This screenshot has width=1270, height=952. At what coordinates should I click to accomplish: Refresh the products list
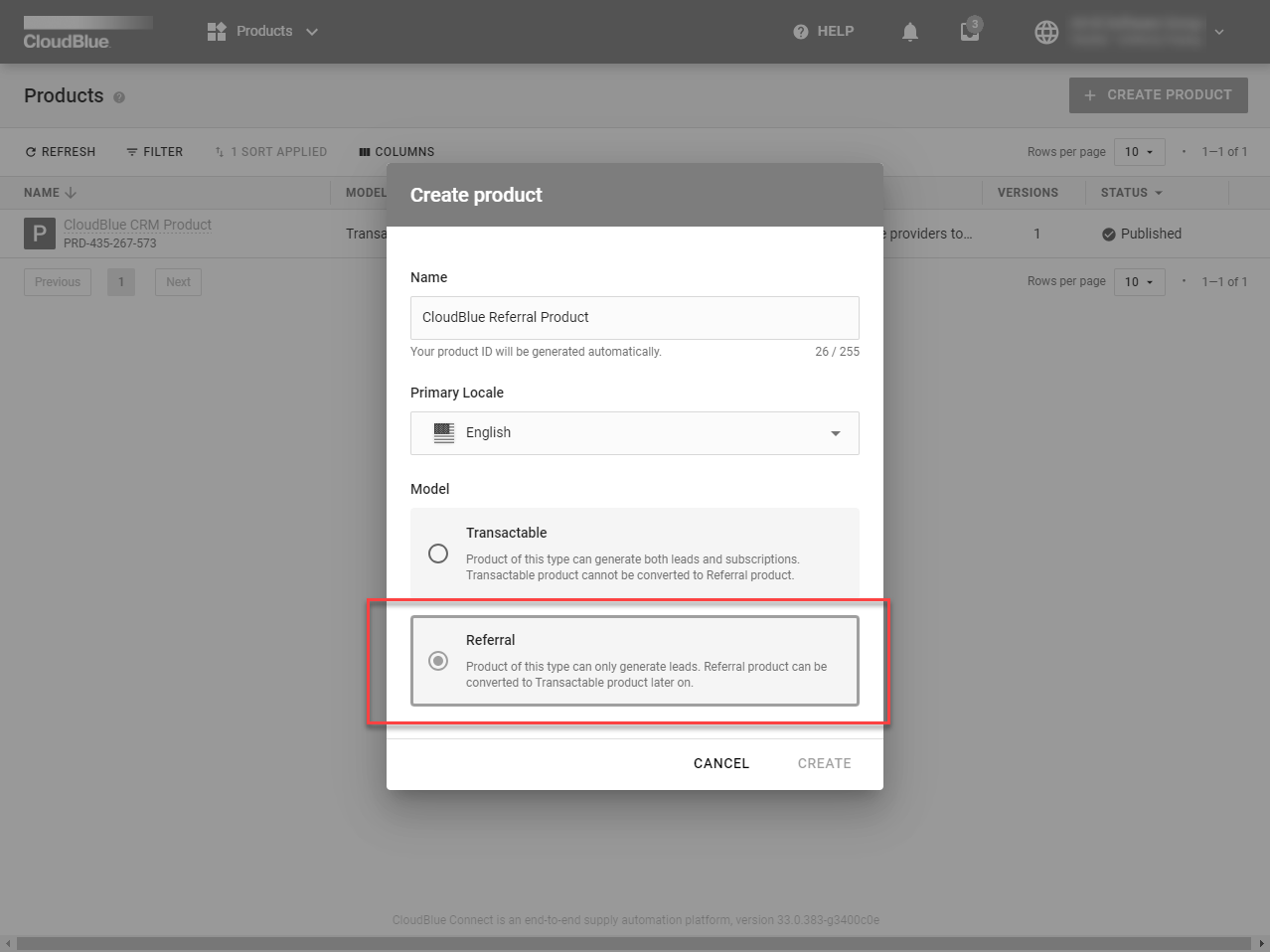point(61,152)
